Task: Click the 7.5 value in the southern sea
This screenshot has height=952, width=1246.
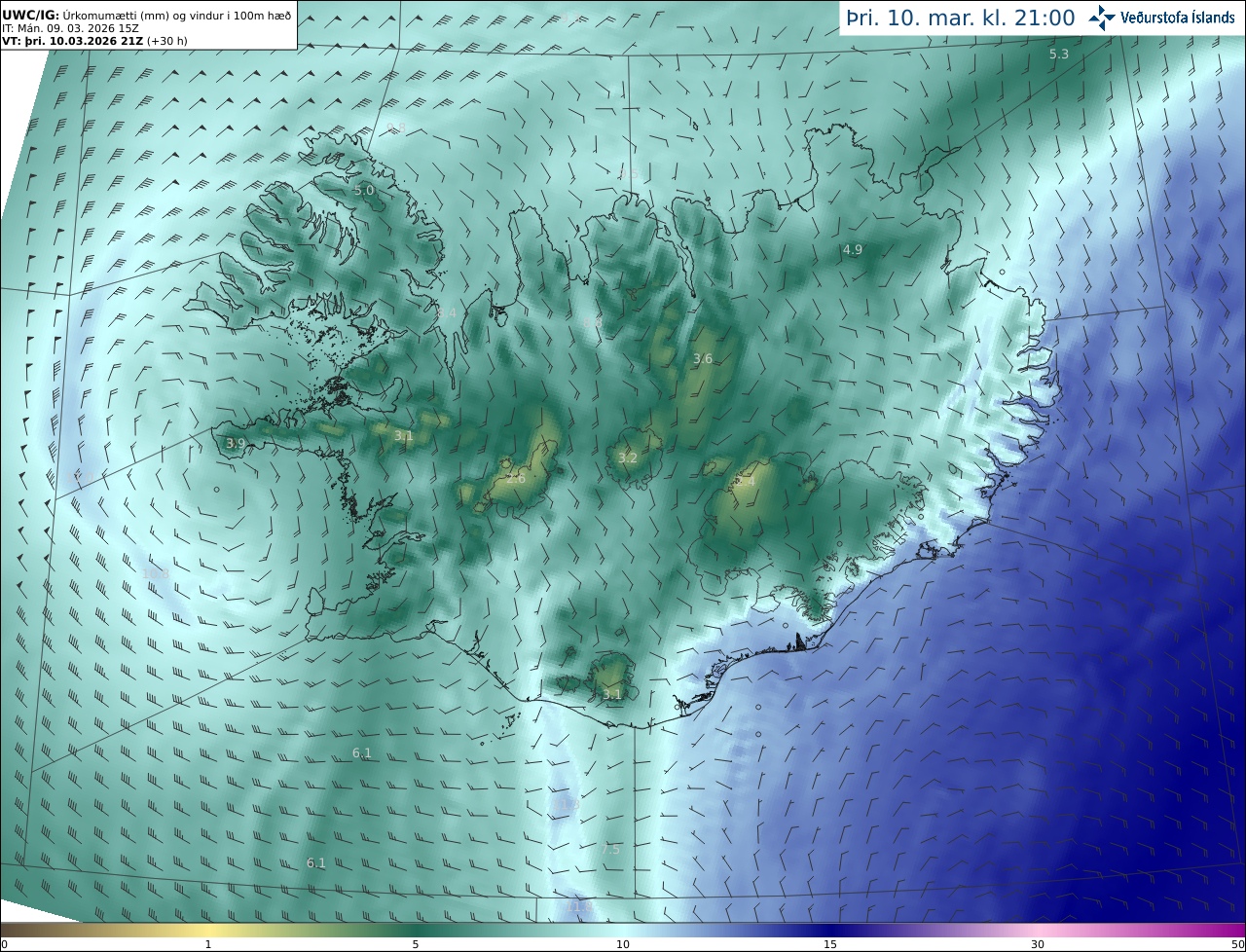Action: 610,850
